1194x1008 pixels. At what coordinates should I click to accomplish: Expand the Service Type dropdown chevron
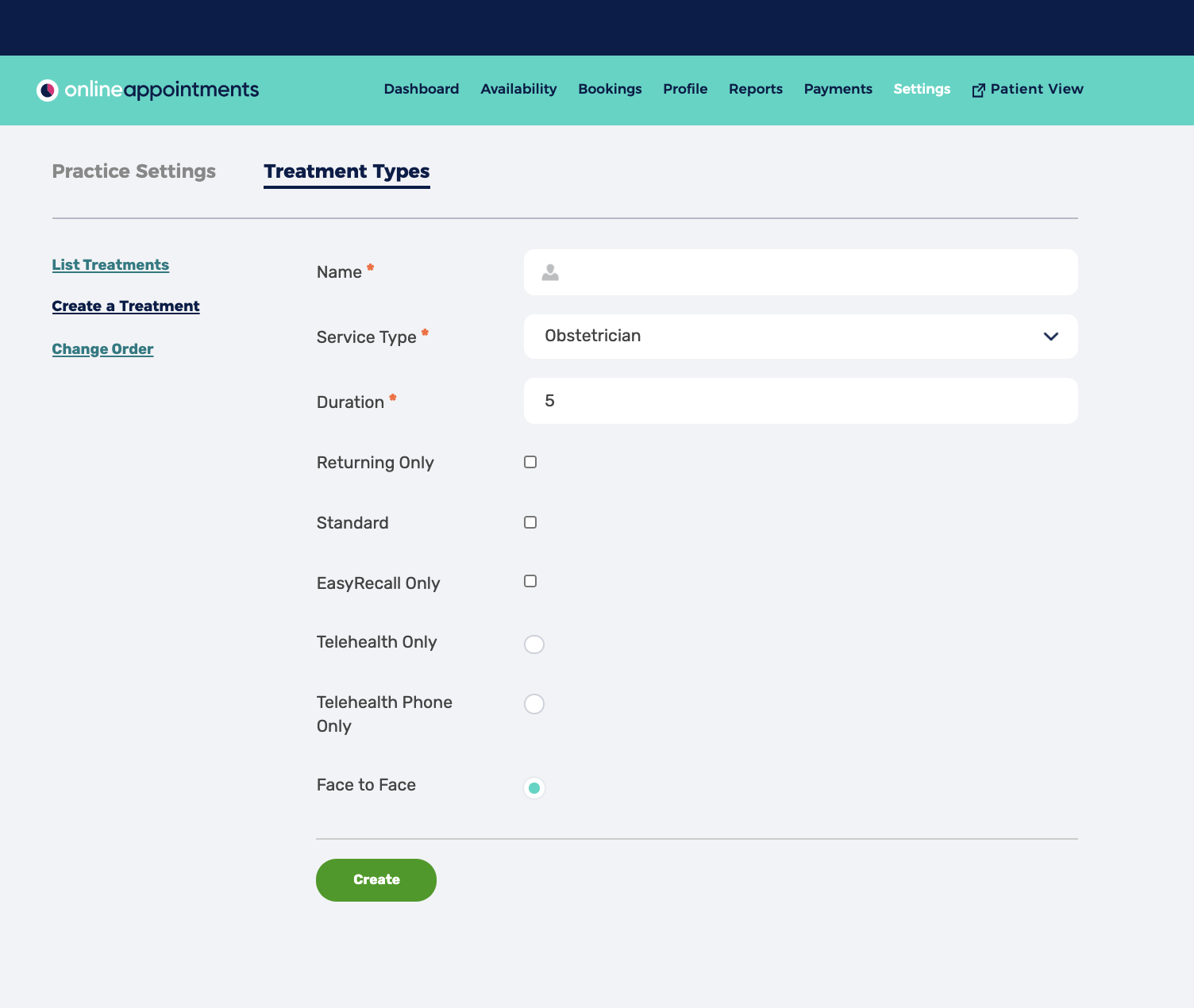click(x=1050, y=337)
